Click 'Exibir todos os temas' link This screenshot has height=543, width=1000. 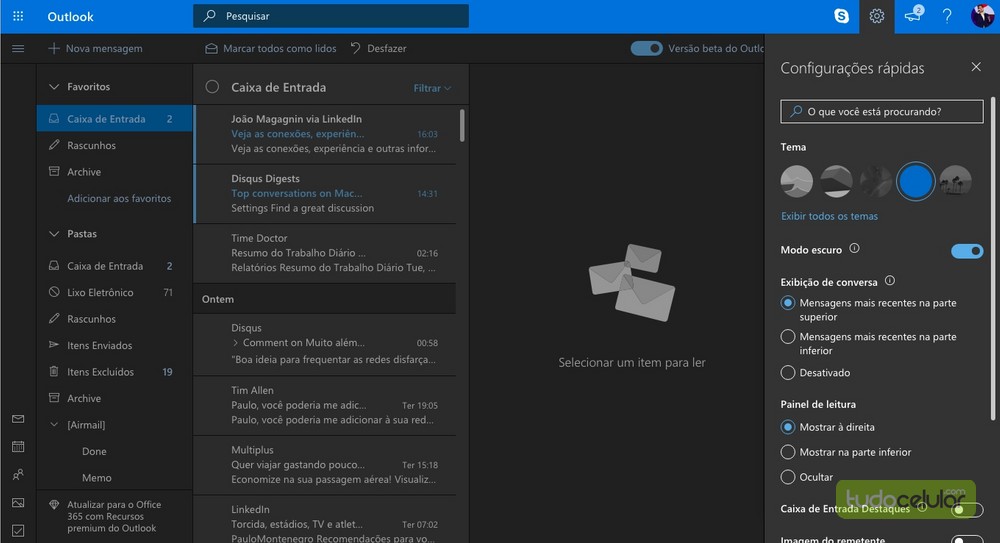(829, 216)
